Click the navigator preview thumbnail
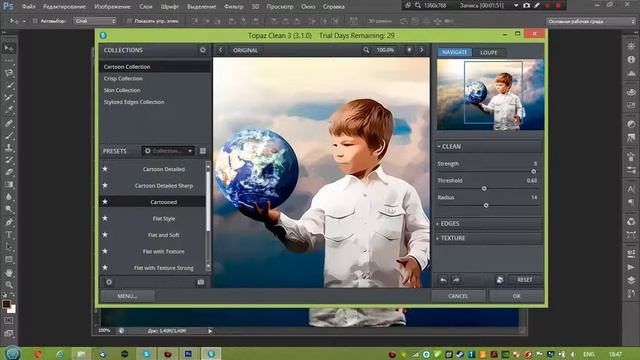 coord(490,95)
